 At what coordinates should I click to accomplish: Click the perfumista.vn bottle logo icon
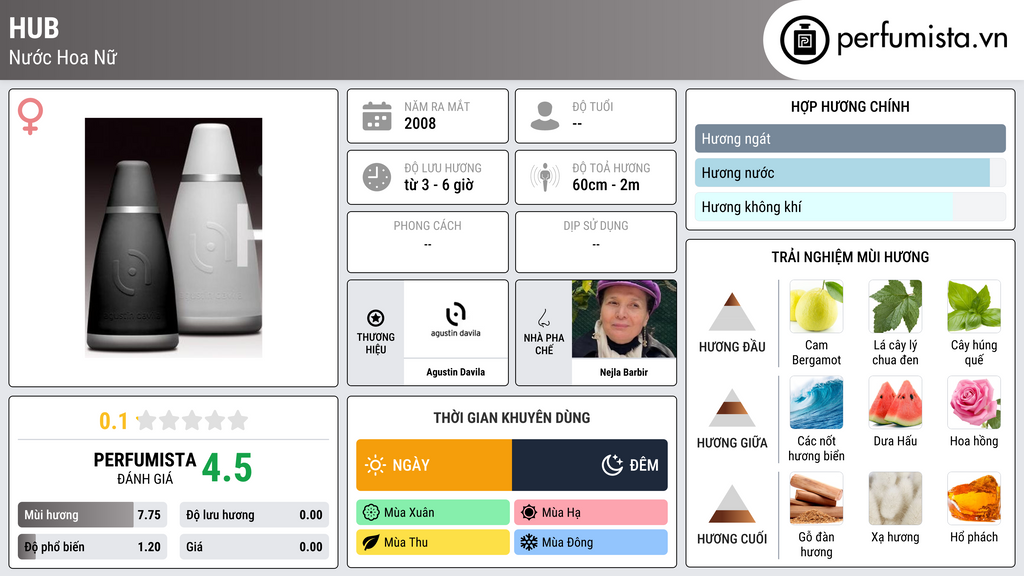point(804,40)
